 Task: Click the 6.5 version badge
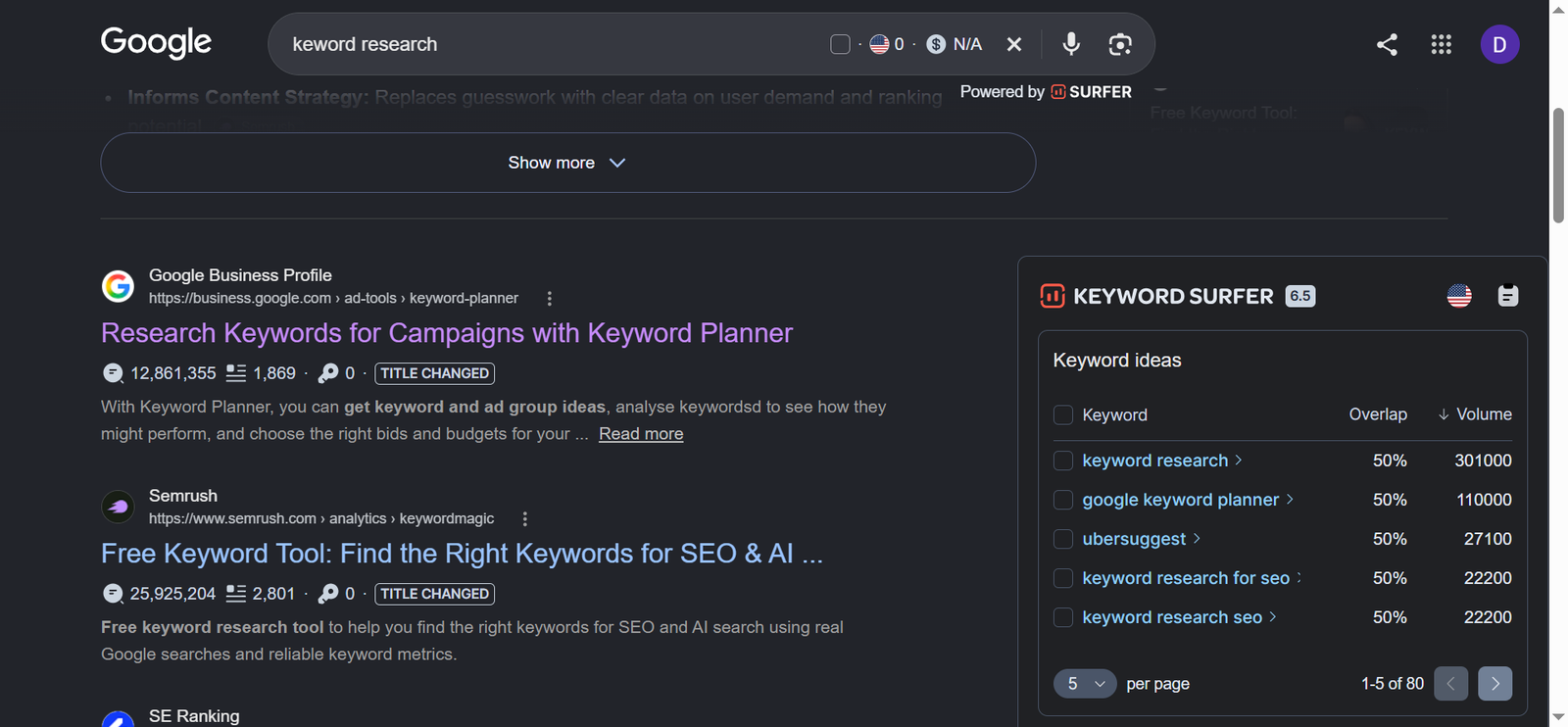click(1300, 296)
